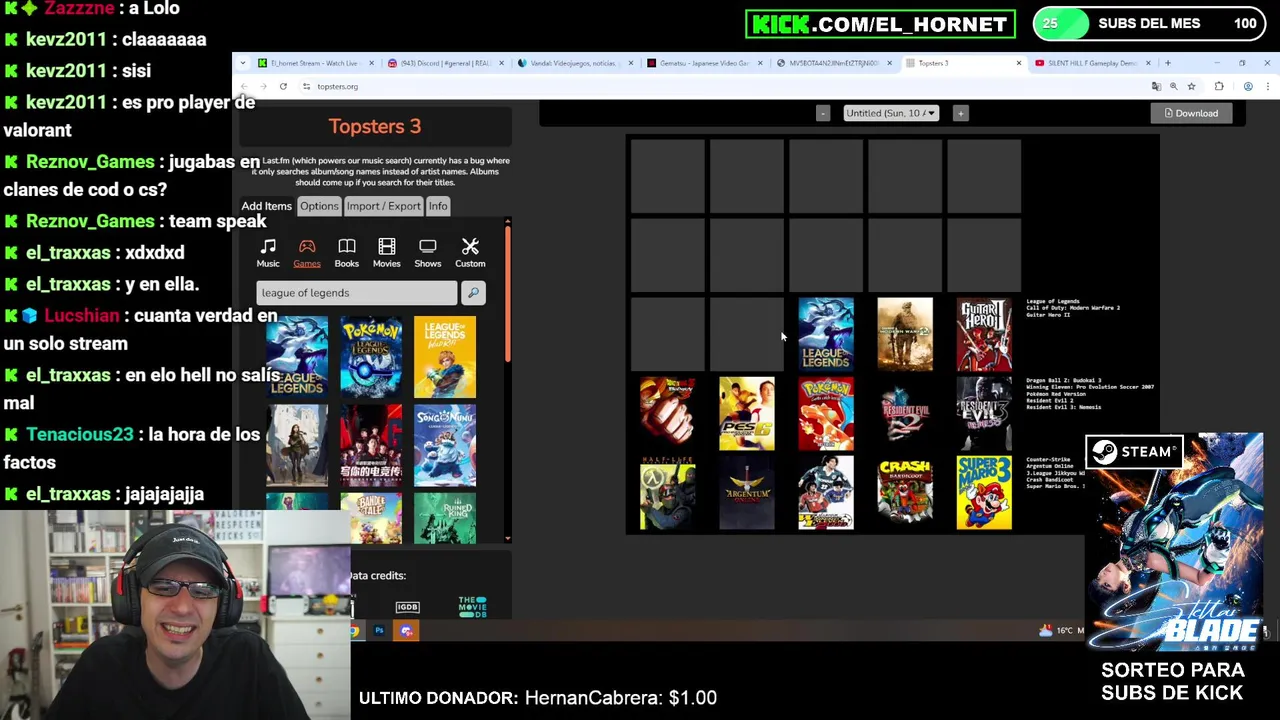Click the translate page icon
This screenshot has height=720, width=1280.
1156,87
